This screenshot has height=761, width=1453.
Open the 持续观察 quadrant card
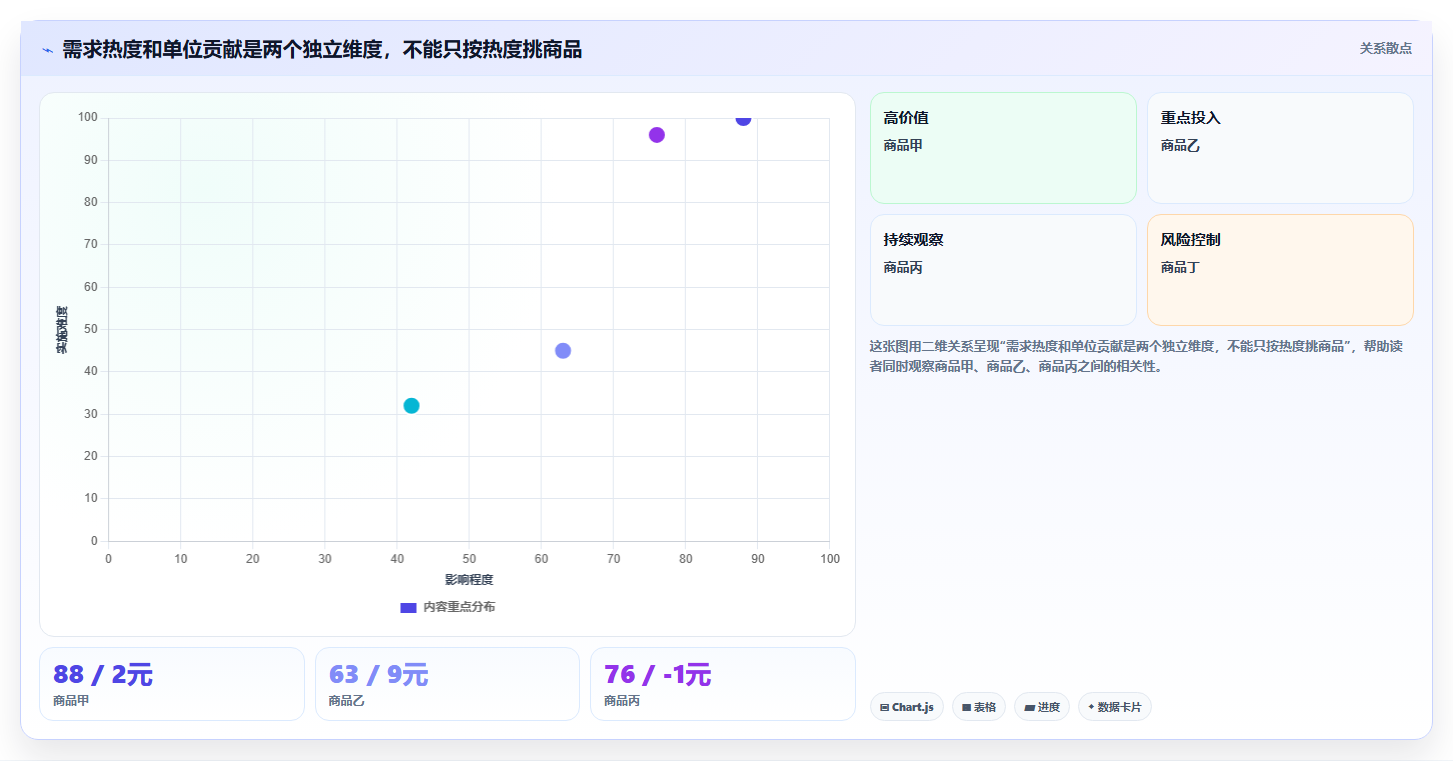(x=1003, y=270)
